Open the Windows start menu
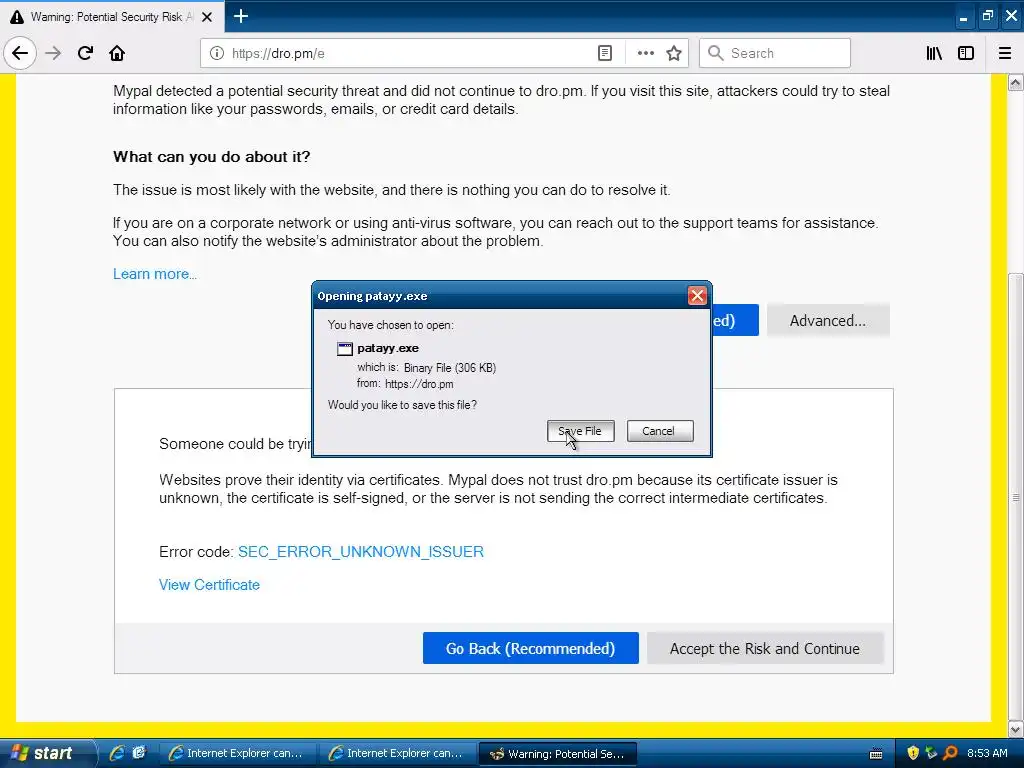 tap(46, 753)
